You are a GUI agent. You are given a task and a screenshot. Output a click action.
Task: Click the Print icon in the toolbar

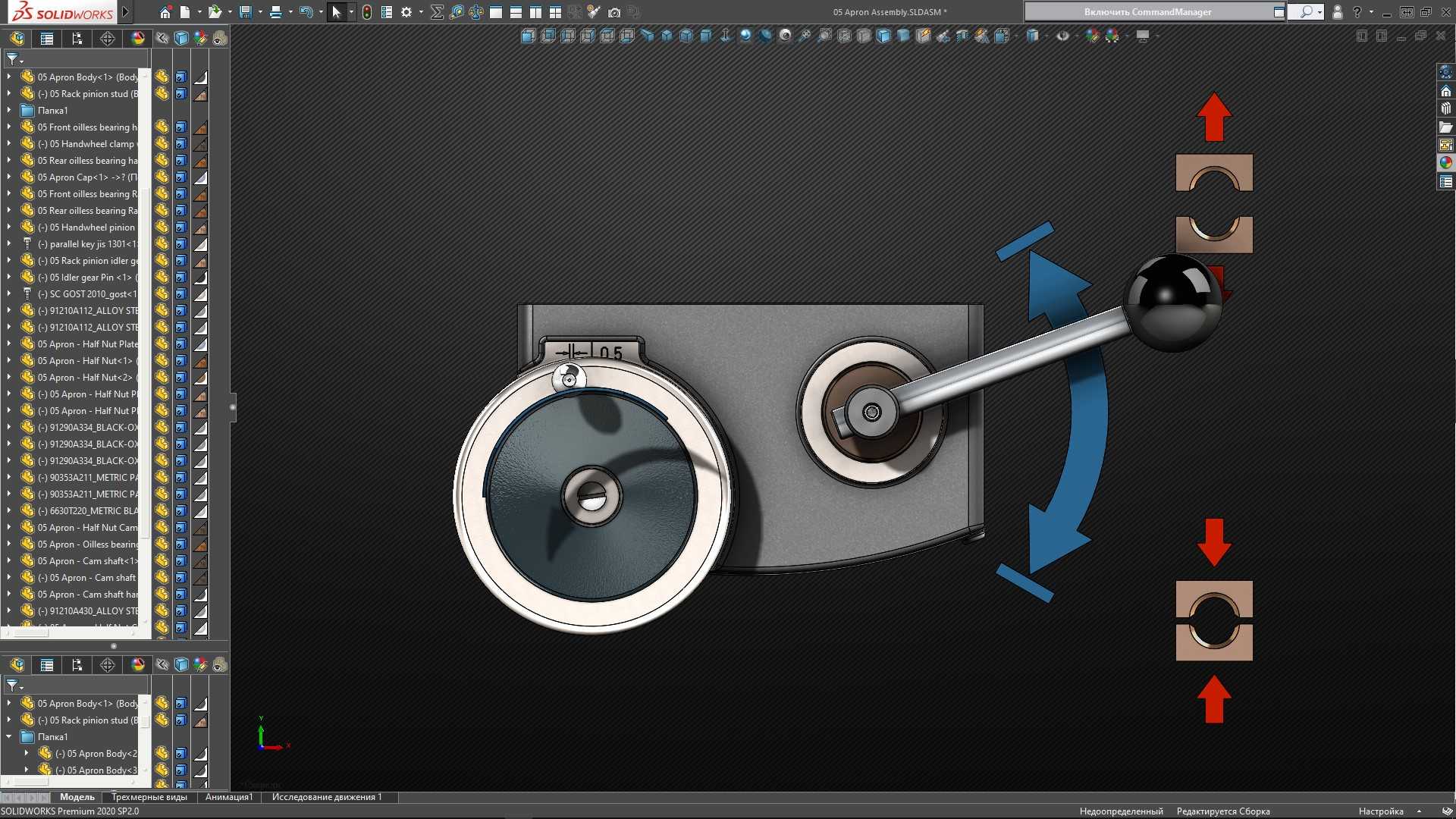point(275,12)
